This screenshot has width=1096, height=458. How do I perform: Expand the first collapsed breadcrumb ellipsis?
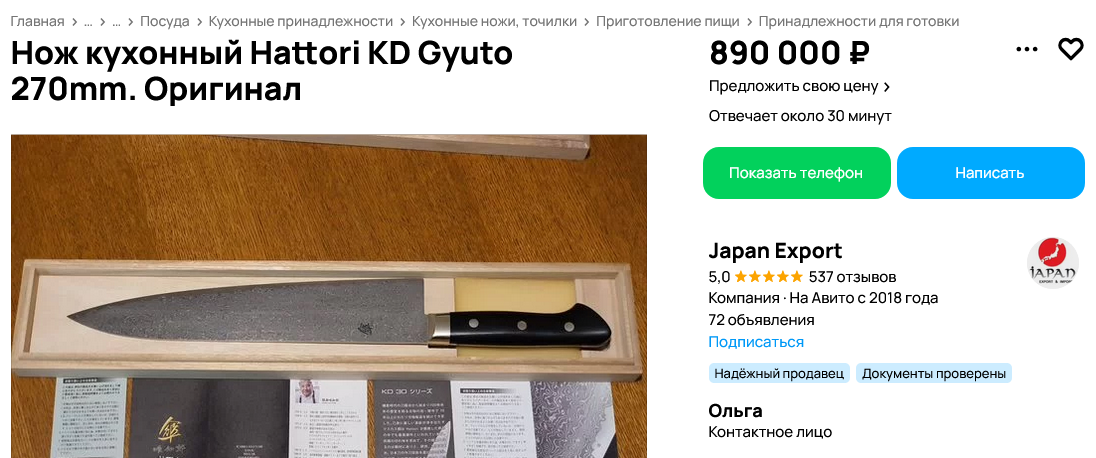pyautogui.click(x=88, y=22)
